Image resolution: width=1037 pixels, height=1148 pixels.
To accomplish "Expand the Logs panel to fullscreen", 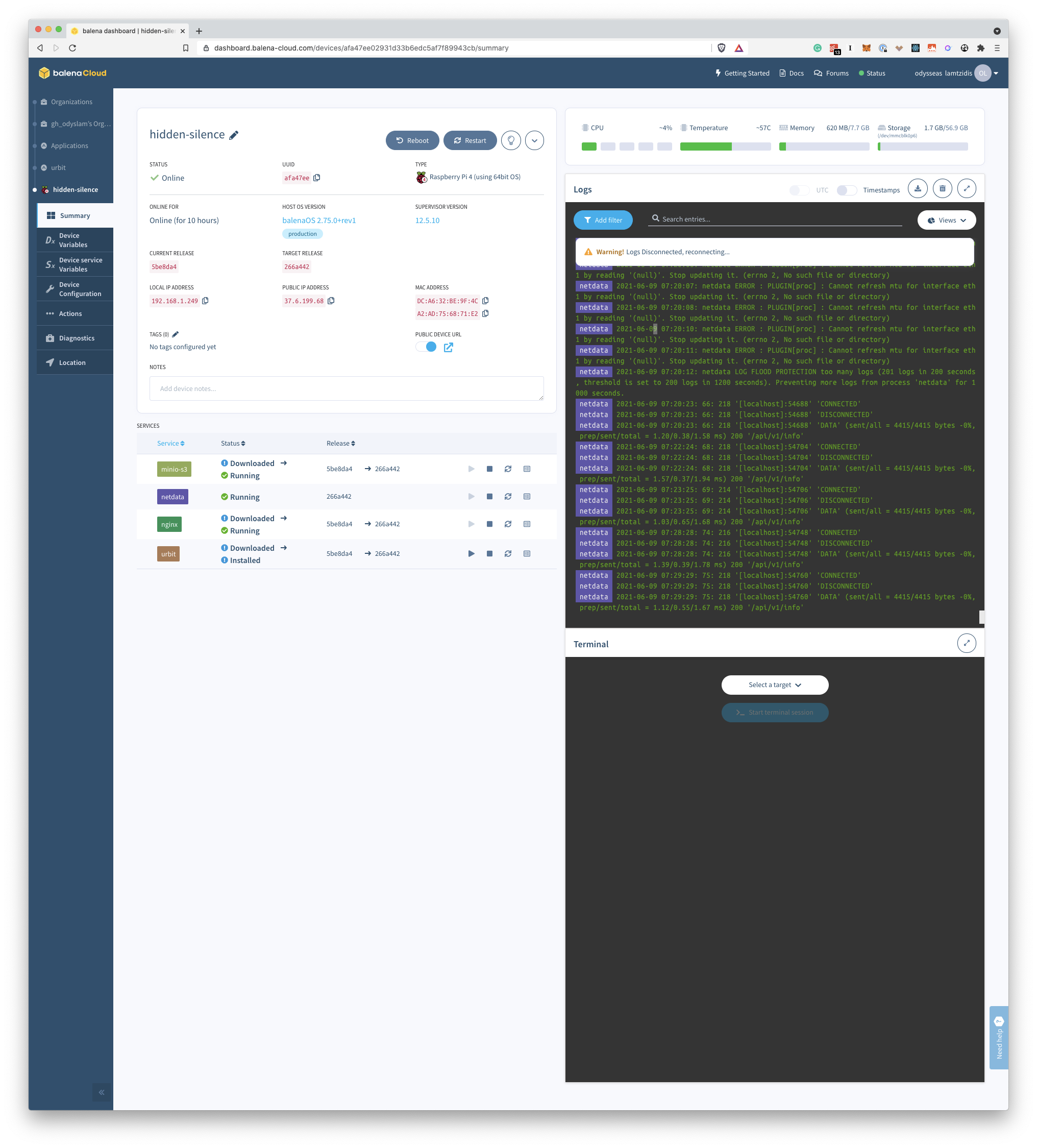I will click(x=967, y=188).
